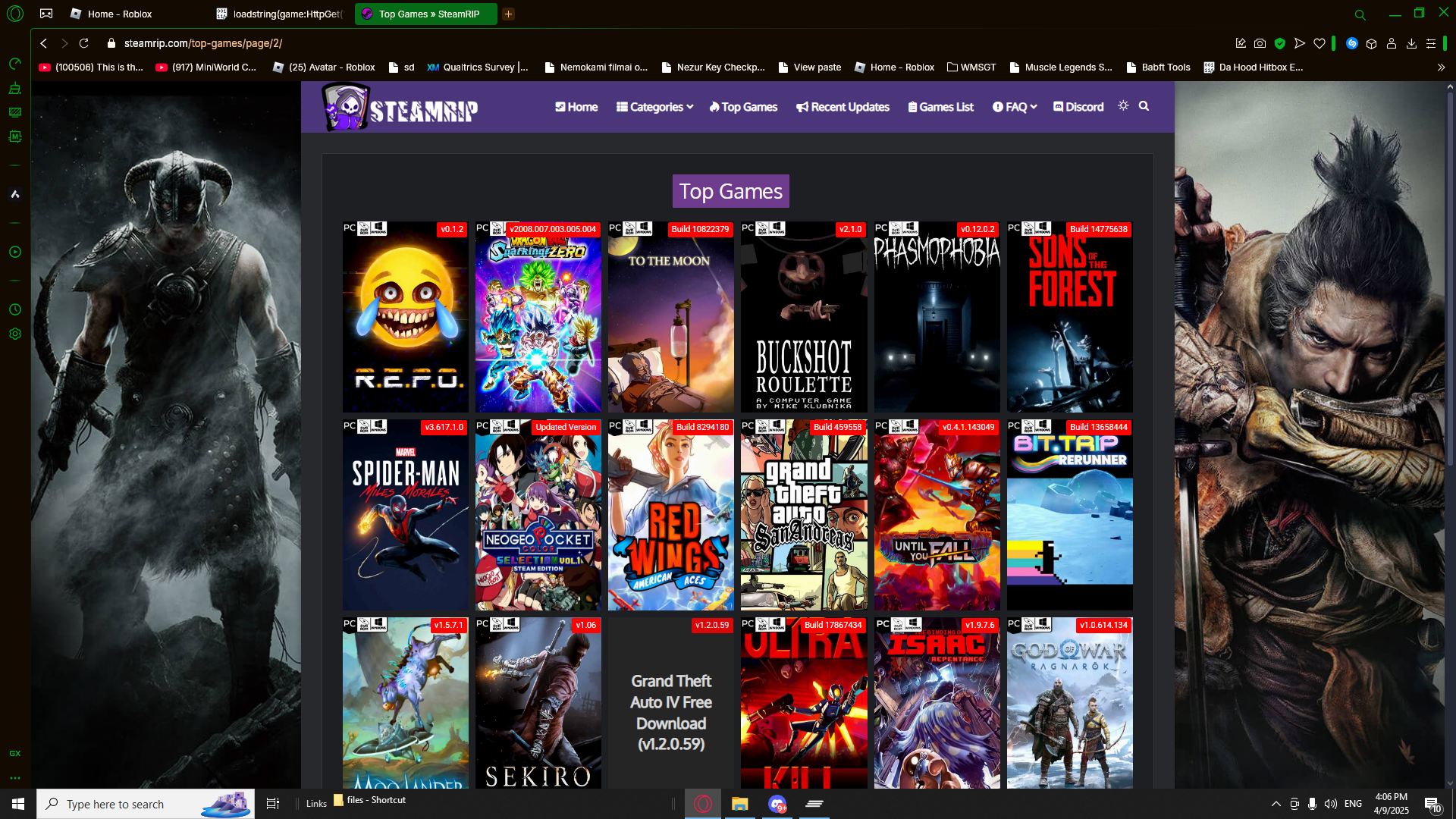1456x819 pixels.
Task: Take a snapshot with camera icon
Action: (1260, 44)
